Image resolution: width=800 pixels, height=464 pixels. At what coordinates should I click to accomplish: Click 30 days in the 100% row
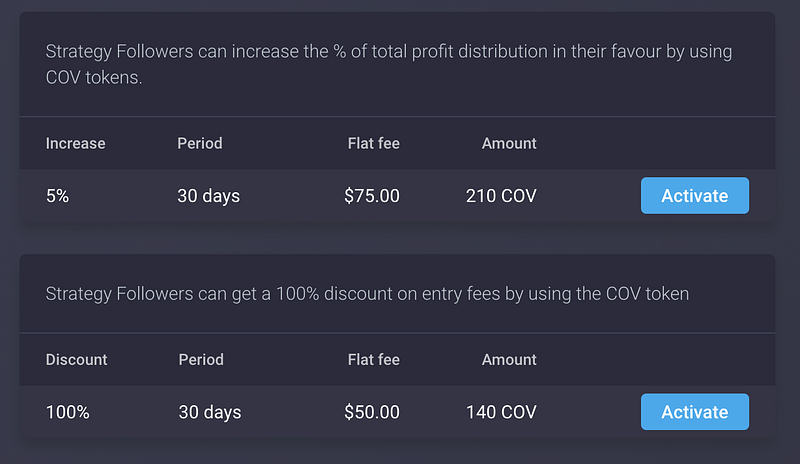tap(210, 412)
